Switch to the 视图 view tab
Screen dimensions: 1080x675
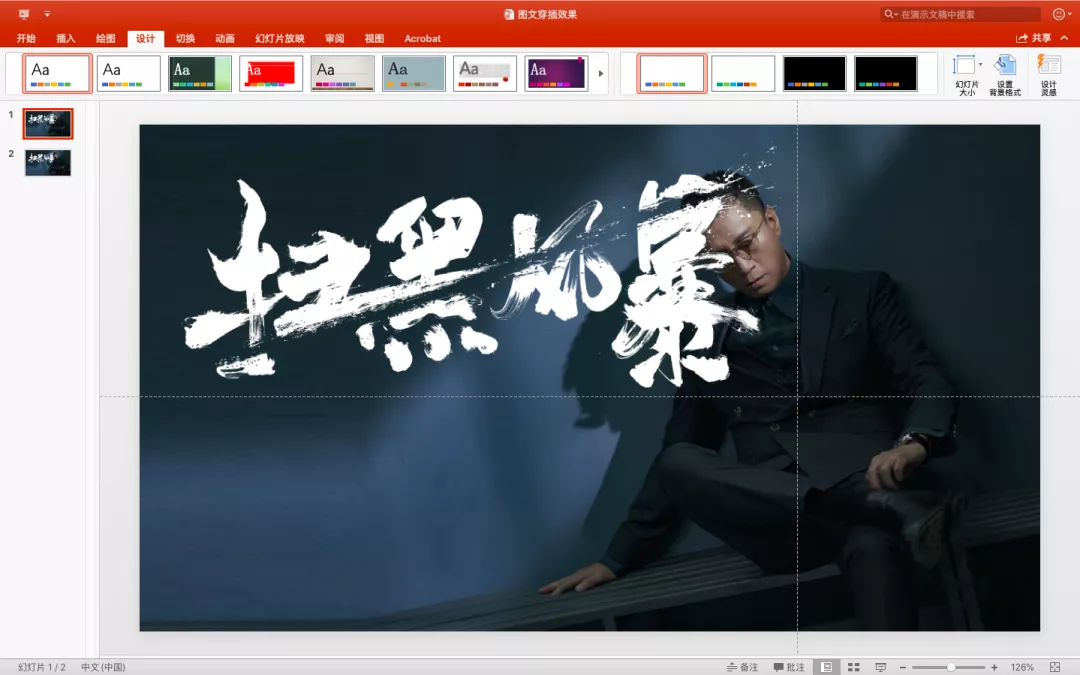[374, 39]
